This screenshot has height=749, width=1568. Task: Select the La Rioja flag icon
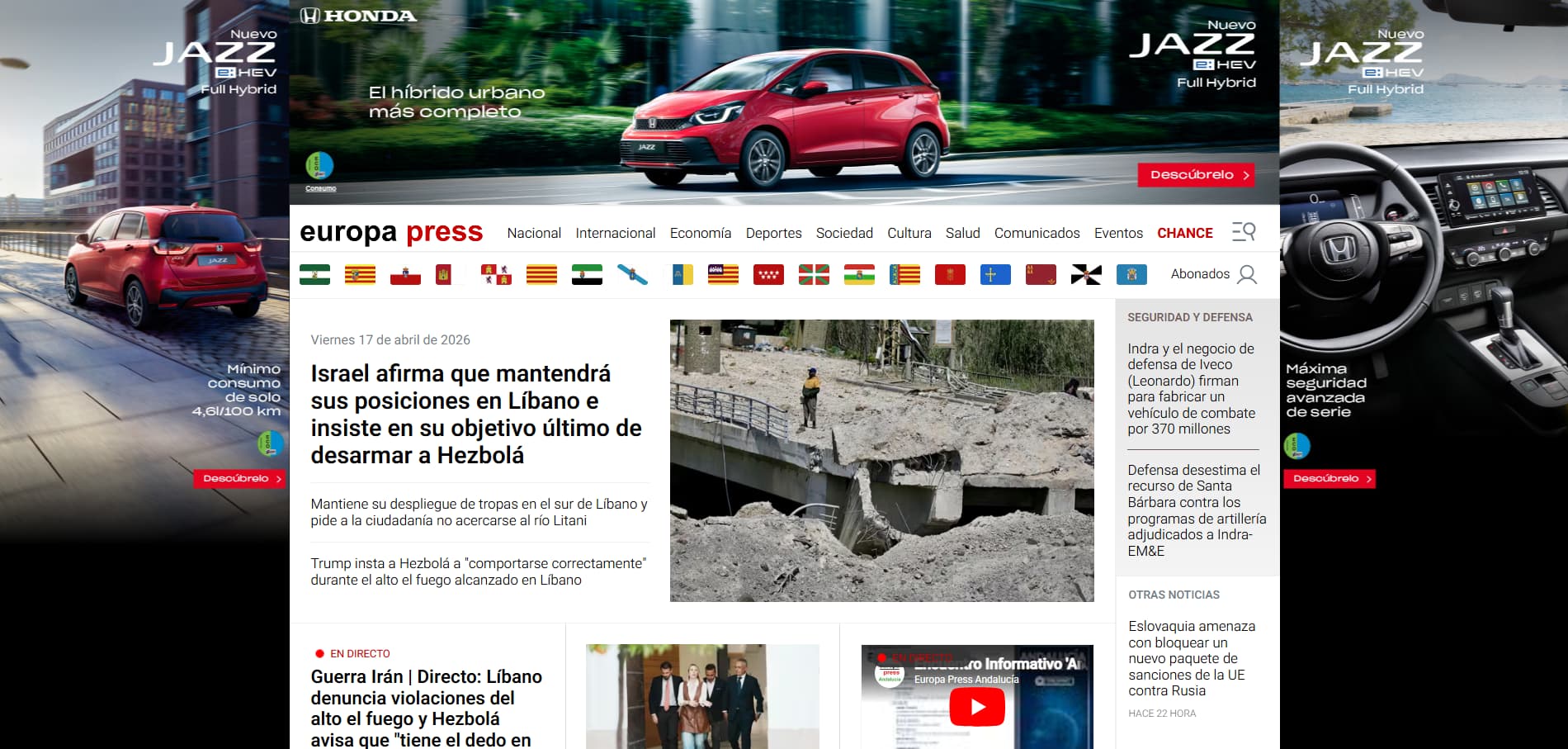[859, 274]
